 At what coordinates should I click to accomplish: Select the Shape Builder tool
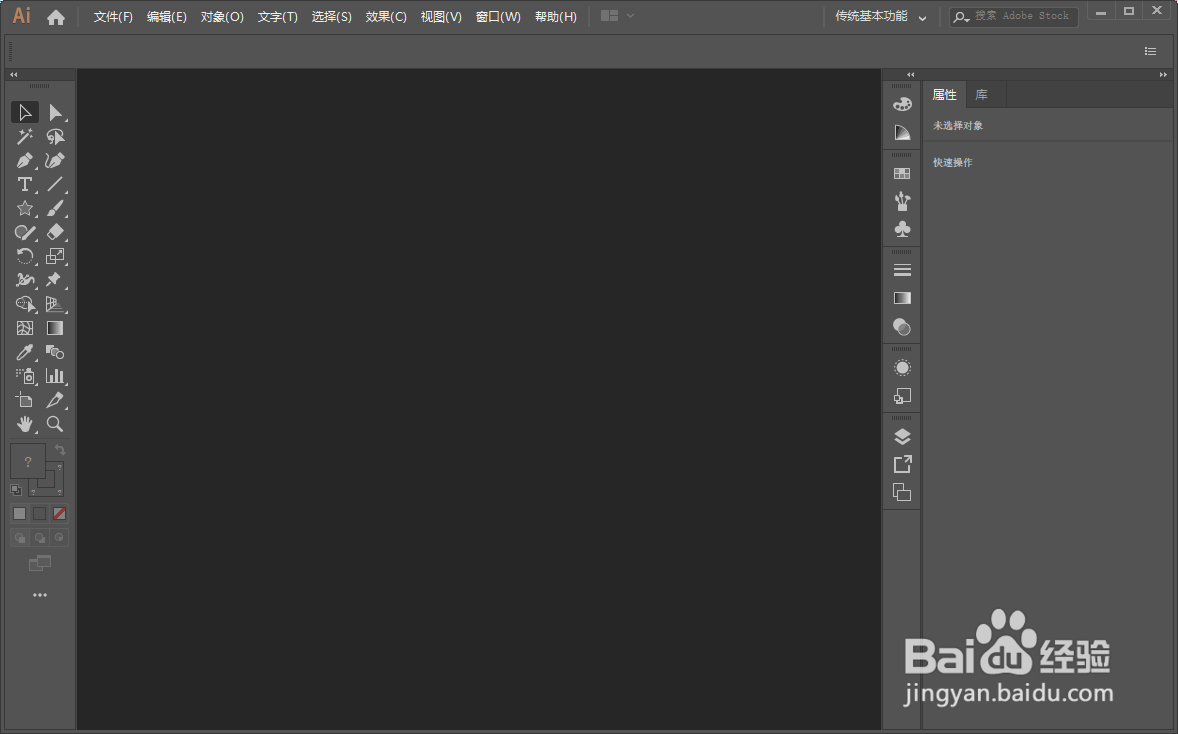pyautogui.click(x=25, y=304)
